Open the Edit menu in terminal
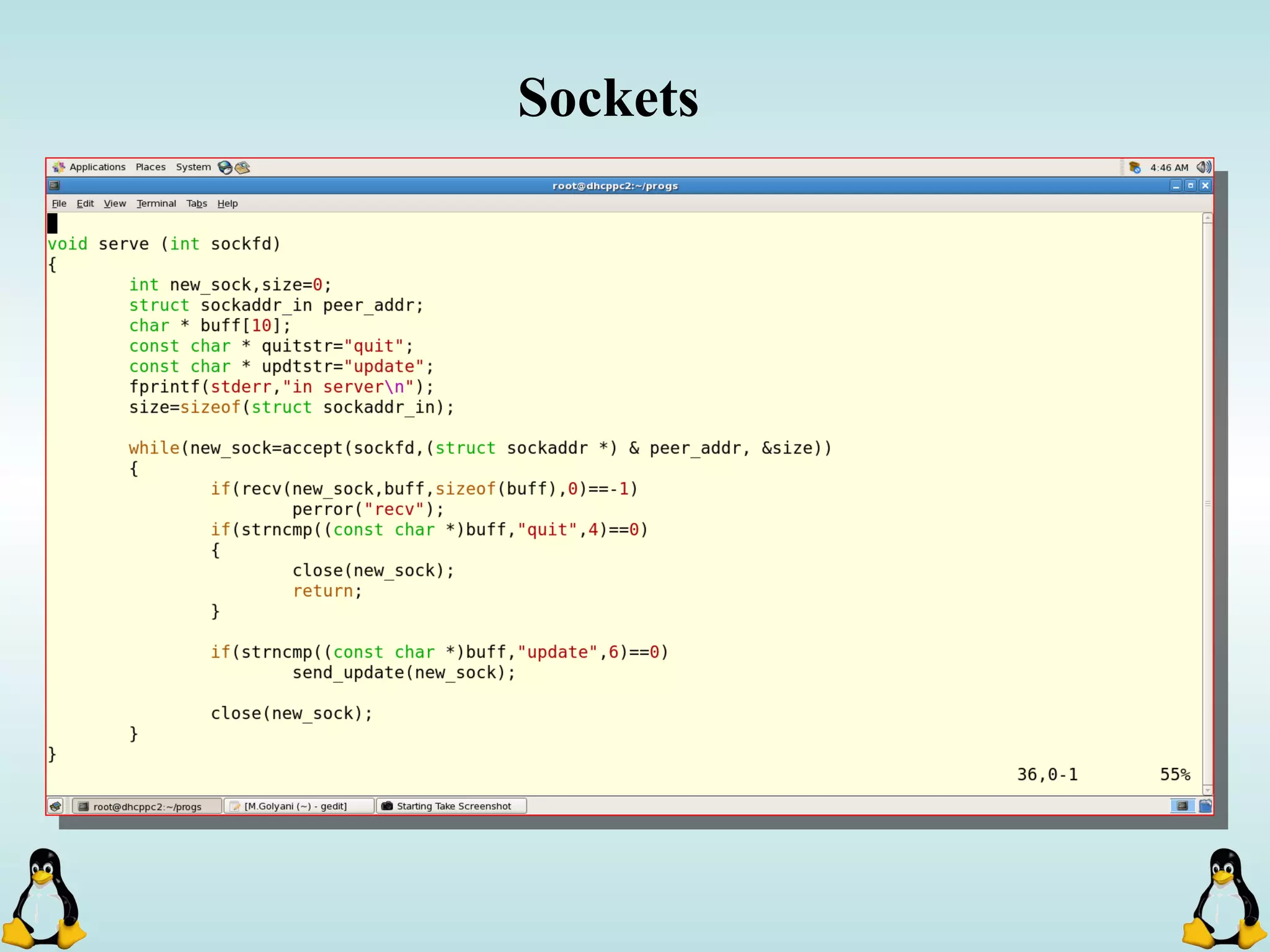The height and width of the screenshot is (952, 1270). [85, 203]
